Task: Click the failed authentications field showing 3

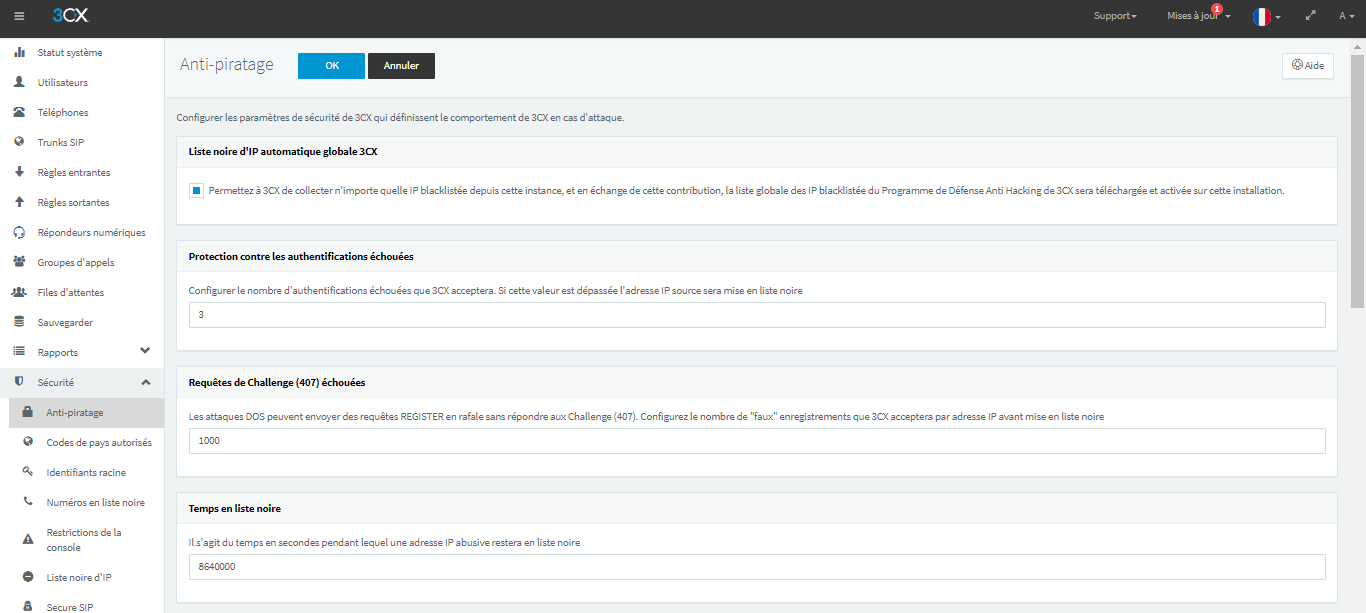Action: pos(757,315)
